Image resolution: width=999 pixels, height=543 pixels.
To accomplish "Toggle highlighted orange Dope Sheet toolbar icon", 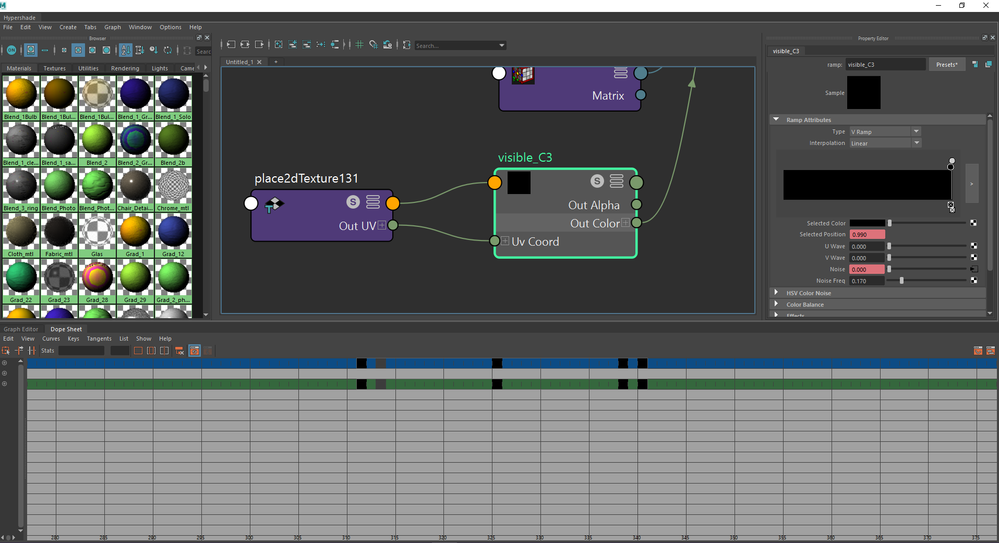I will click(x=194, y=351).
